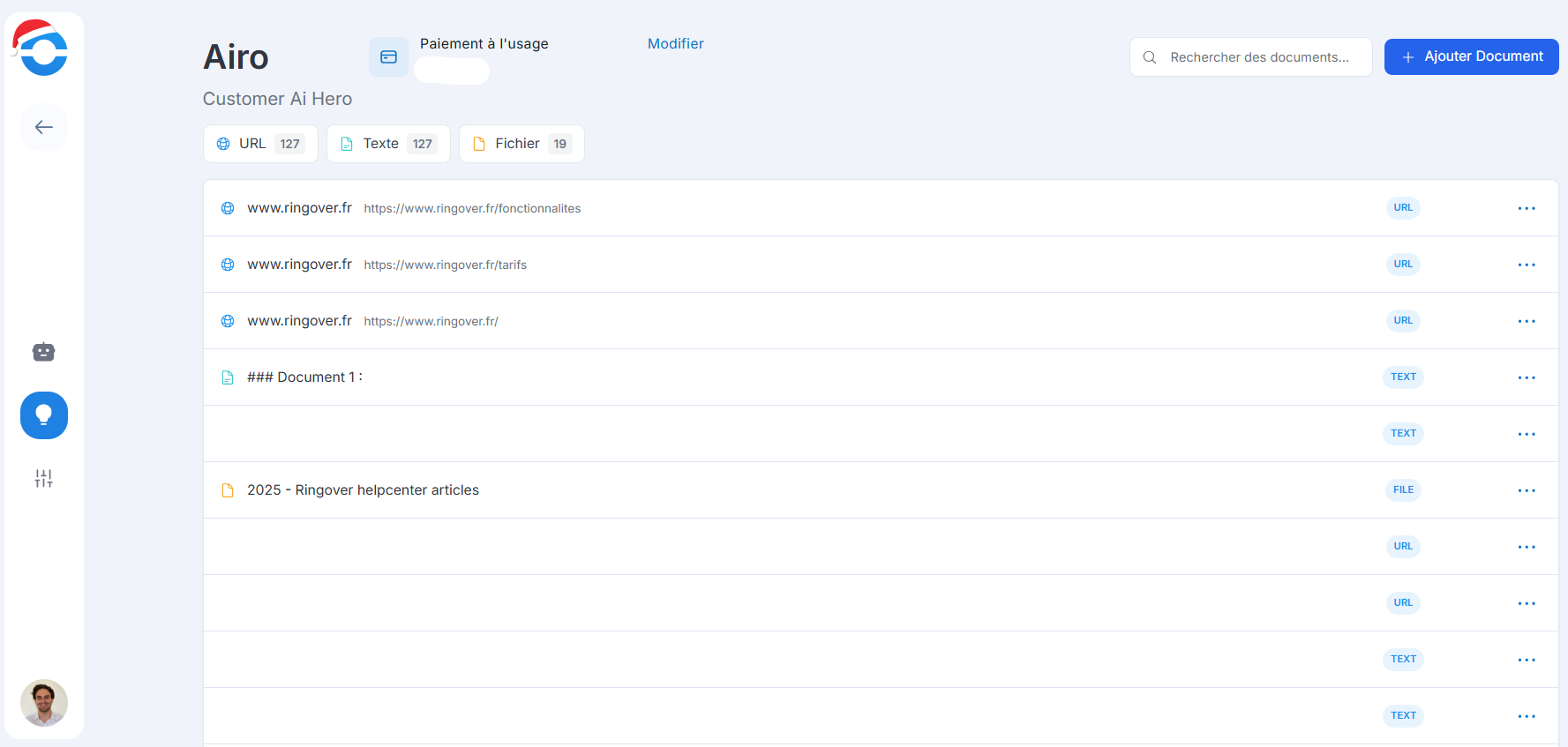Click the FILE badge on helpcenter articles row
Image resolution: width=1568 pixels, height=747 pixels.
pyautogui.click(x=1403, y=490)
